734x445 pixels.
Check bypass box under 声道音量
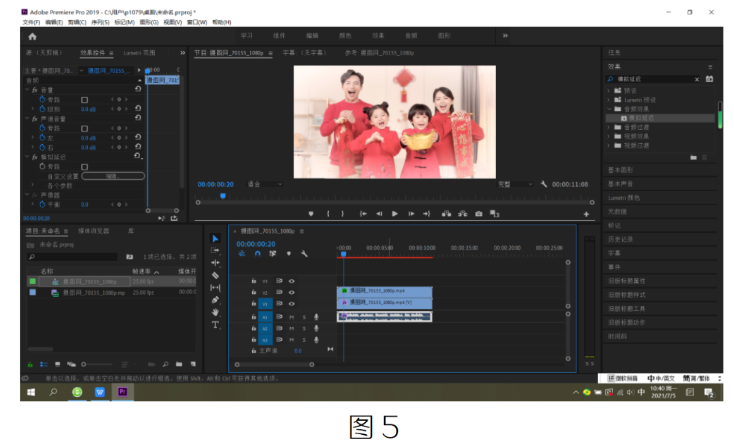click(85, 128)
